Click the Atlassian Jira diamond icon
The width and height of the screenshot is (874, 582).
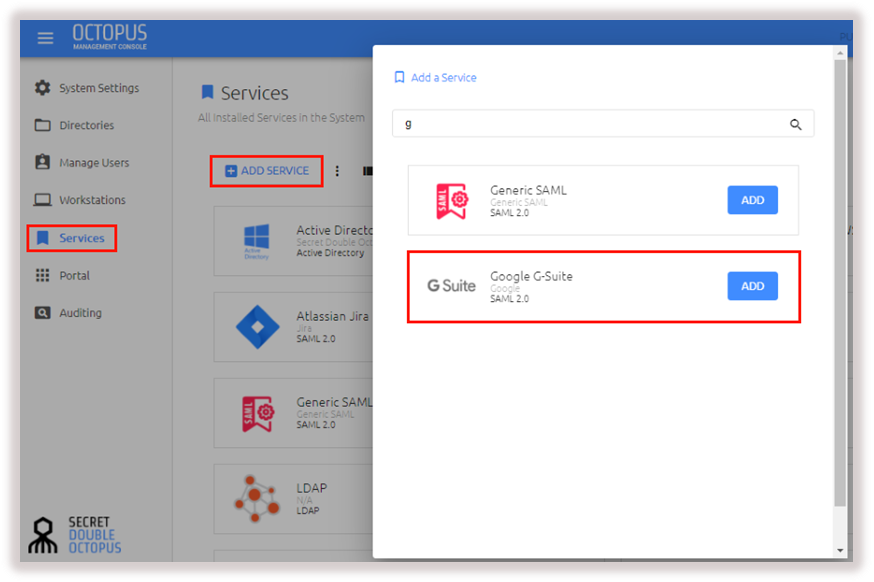[x=258, y=327]
